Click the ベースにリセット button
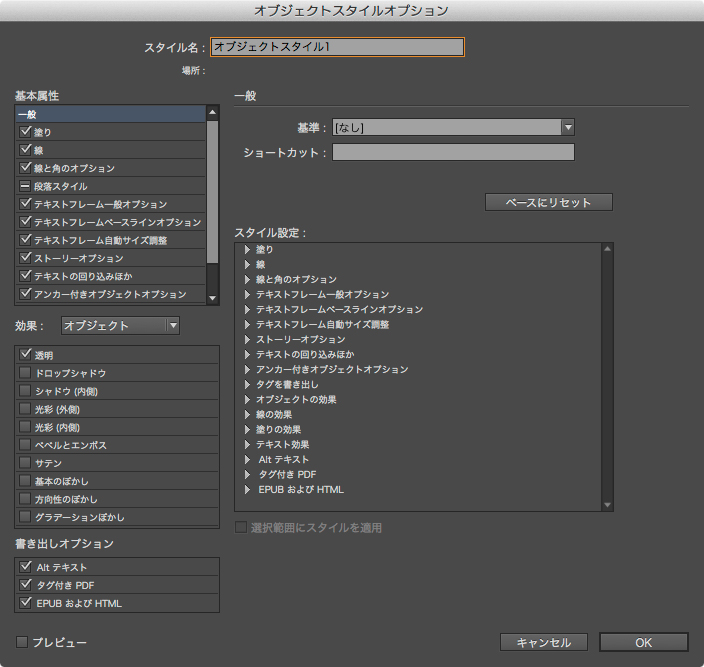 pyautogui.click(x=548, y=202)
